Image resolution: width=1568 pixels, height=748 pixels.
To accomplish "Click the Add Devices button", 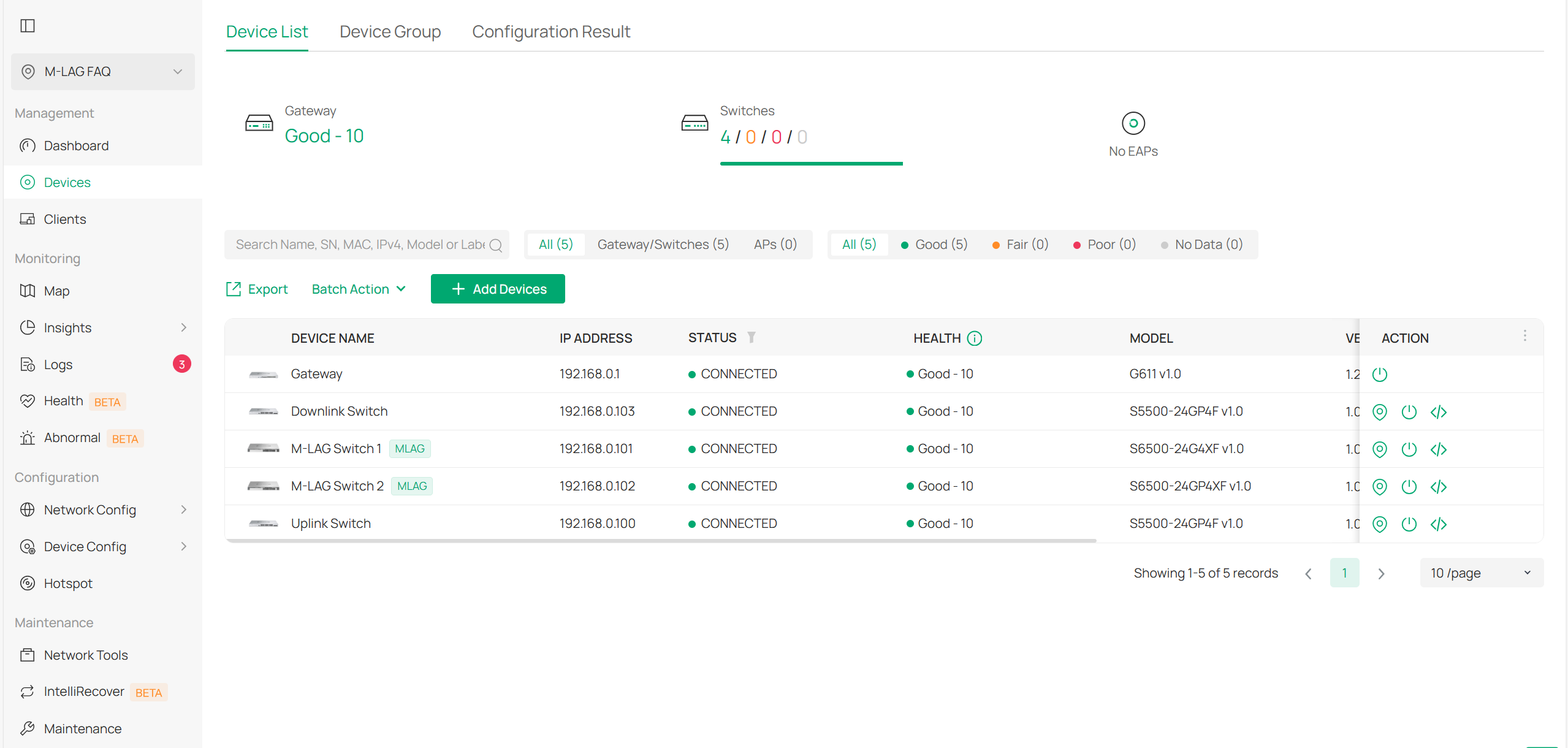I will [498, 289].
